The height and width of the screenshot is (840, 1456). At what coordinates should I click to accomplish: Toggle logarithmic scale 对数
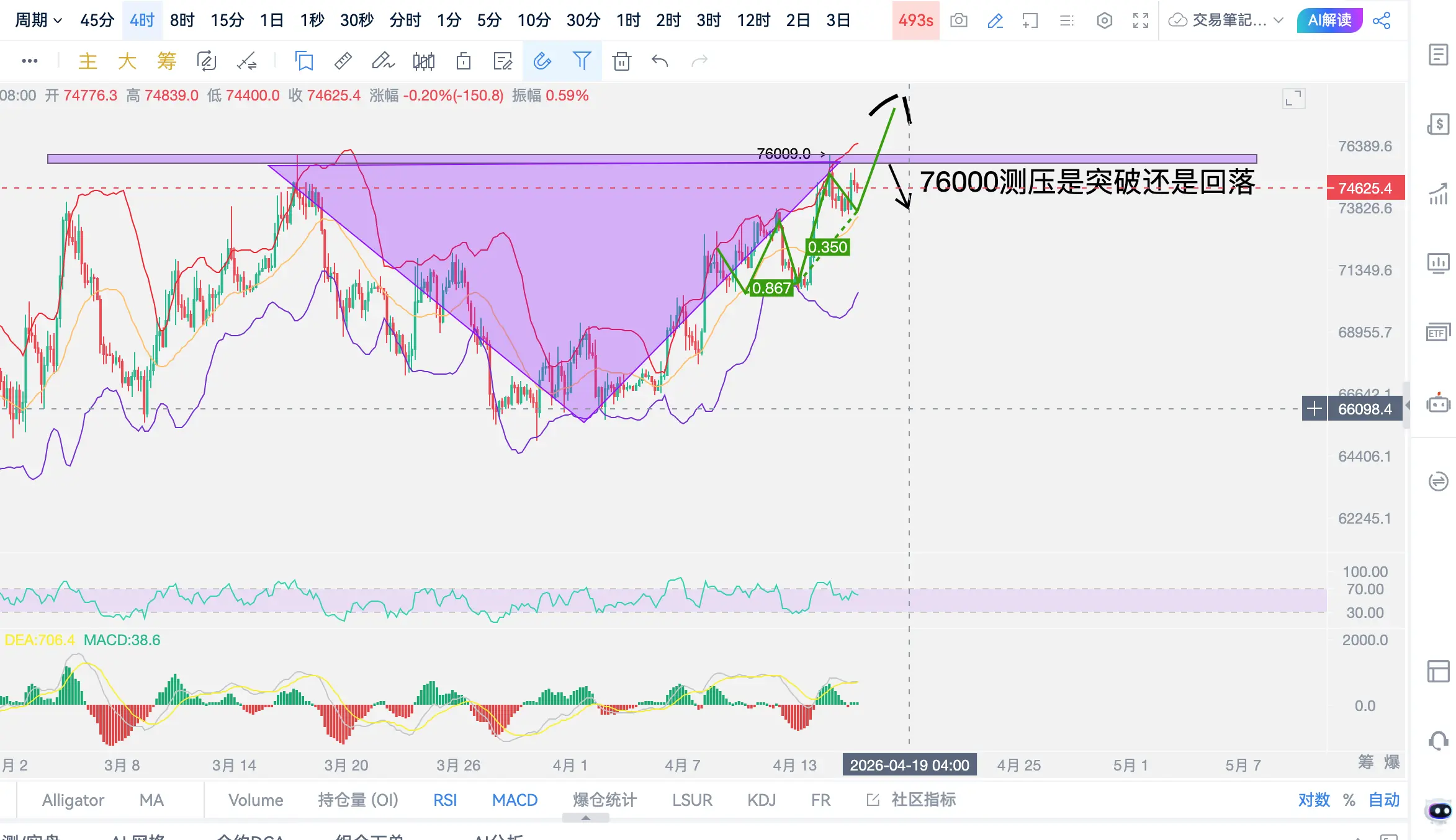click(1314, 800)
